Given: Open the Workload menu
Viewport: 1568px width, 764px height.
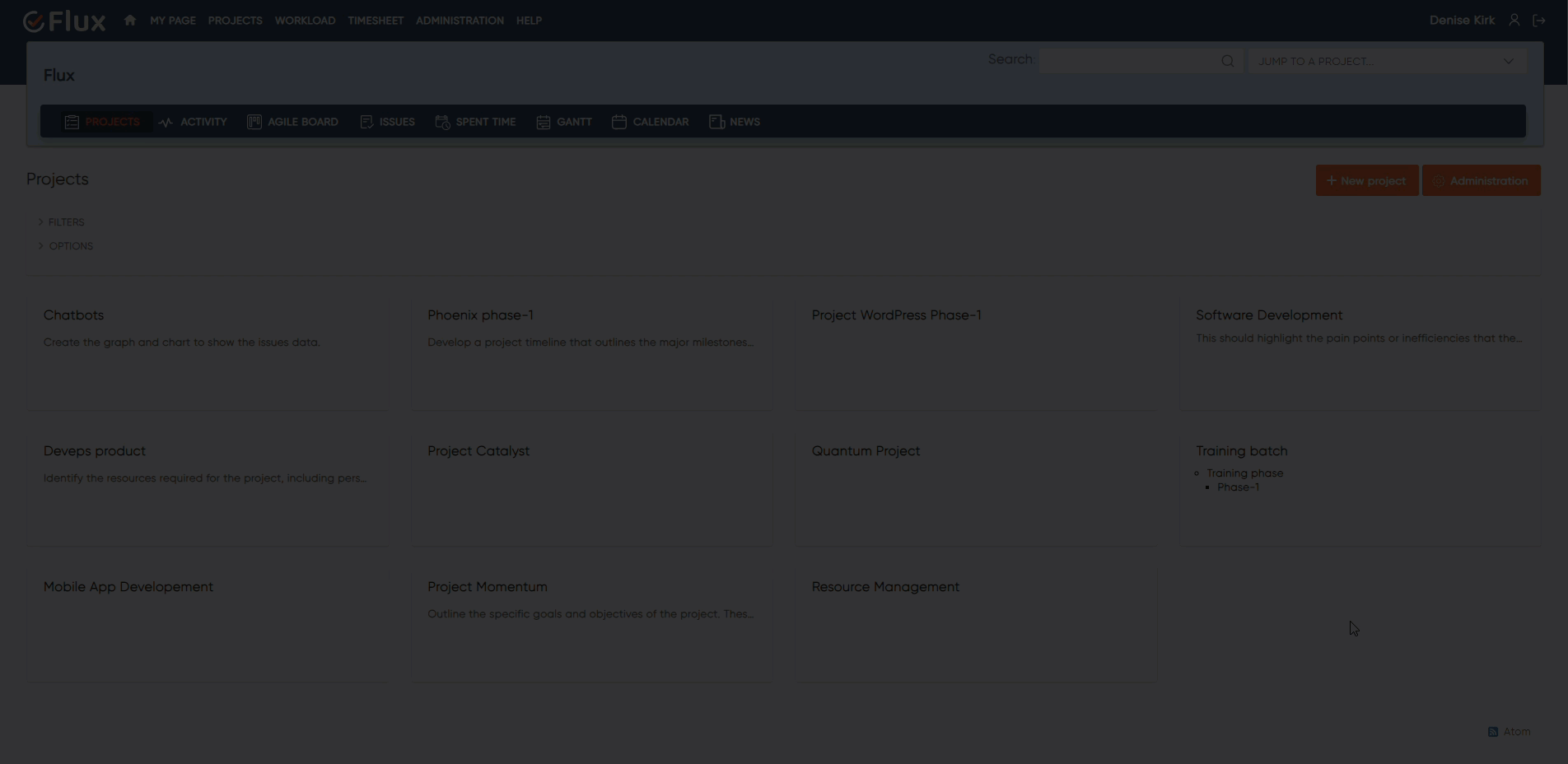Looking at the screenshot, I should pos(305,21).
